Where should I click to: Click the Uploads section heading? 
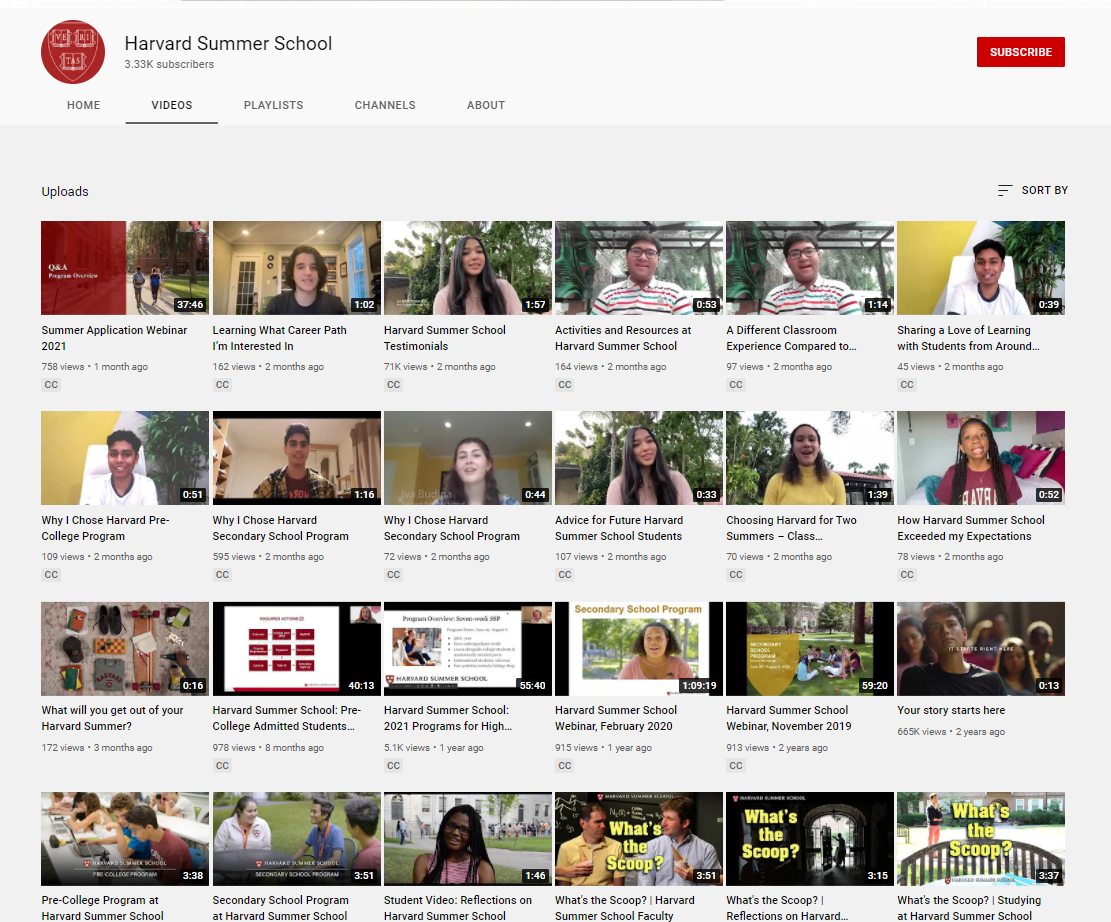[x=65, y=191]
